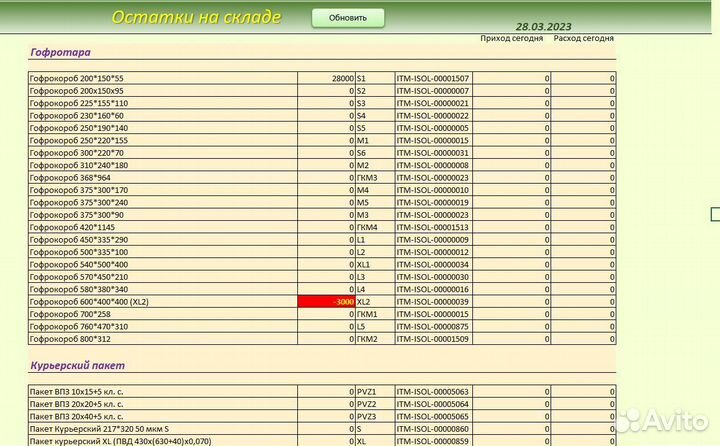Viewport: 720px width, 446px height.
Task: Click the small green marker at right edge
Action: (x=714, y=212)
